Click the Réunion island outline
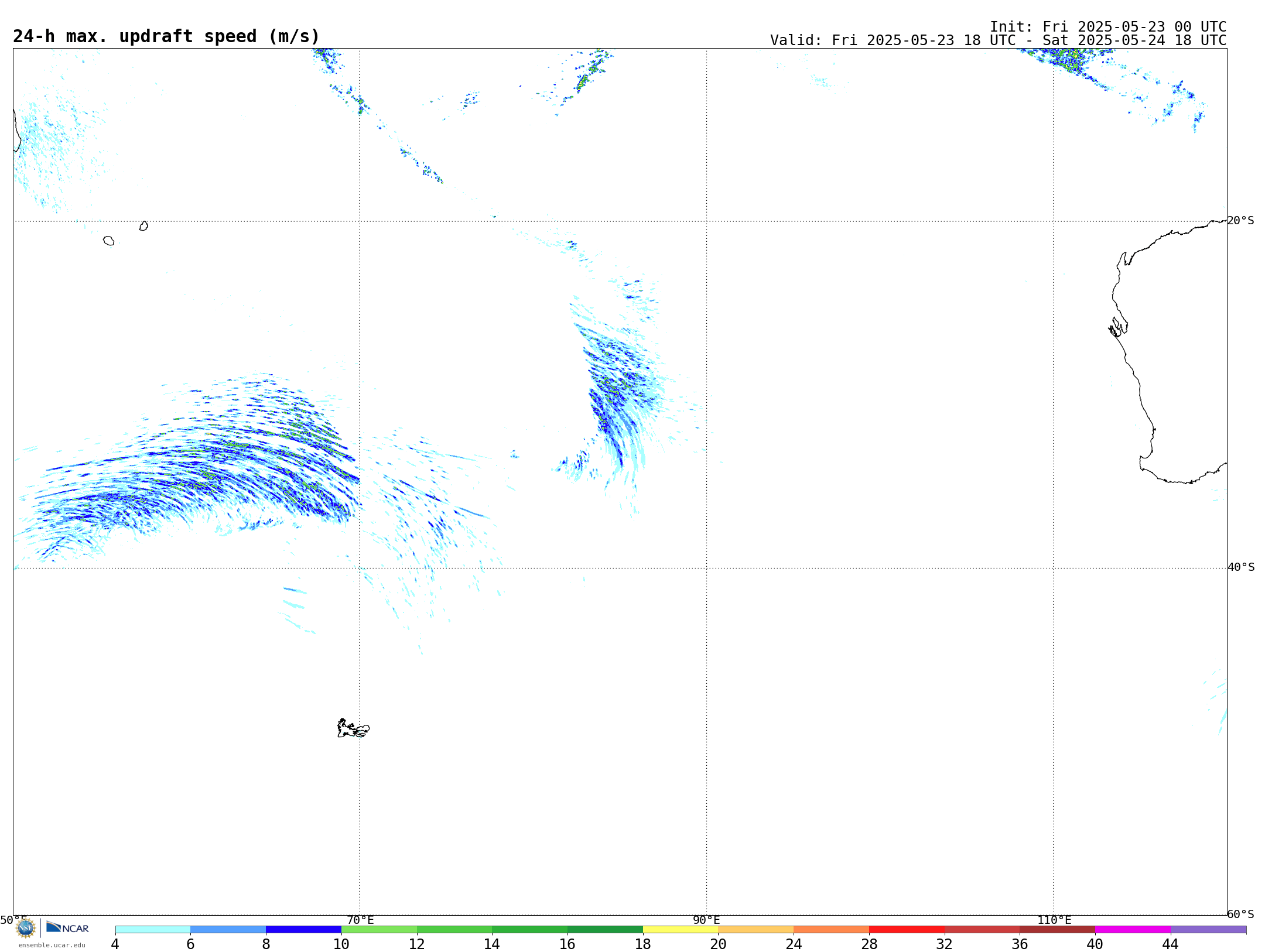The image size is (1265, 952). coord(109,241)
